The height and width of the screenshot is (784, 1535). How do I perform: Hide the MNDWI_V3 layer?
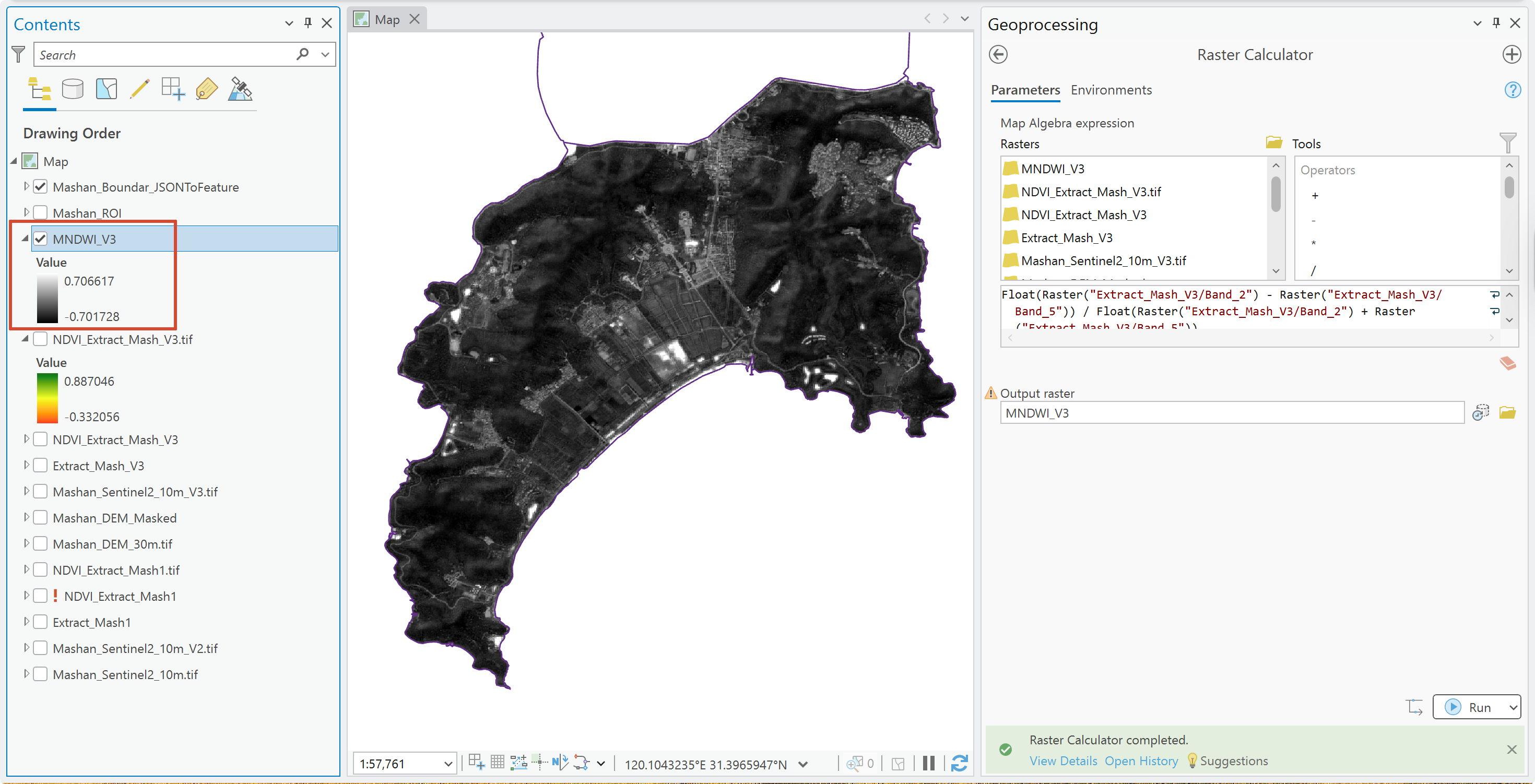[x=41, y=239]
